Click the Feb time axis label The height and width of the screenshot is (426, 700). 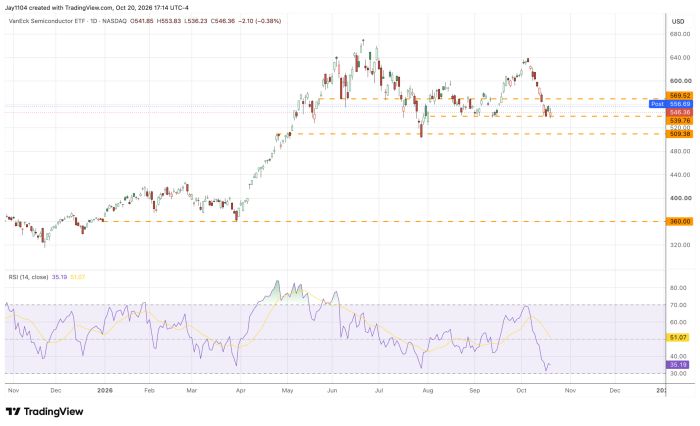click(x=150, y=390)
